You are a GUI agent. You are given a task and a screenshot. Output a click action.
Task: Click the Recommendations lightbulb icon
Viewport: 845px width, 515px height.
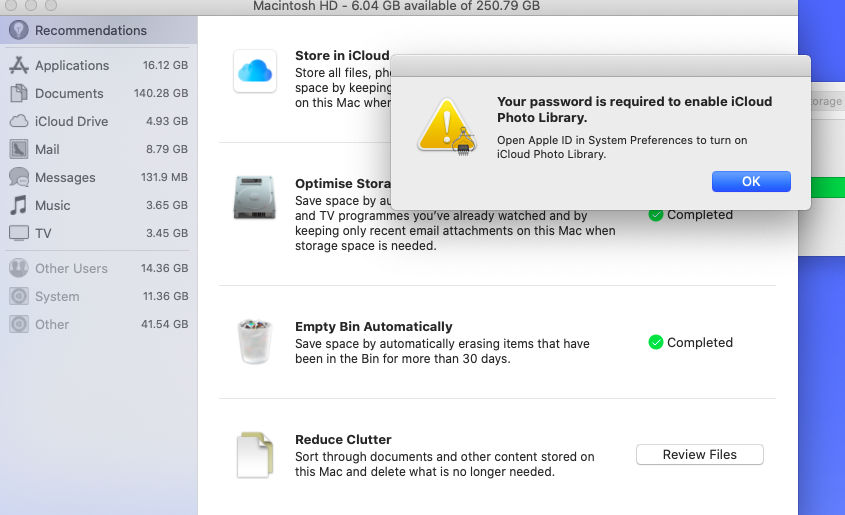click(18, 30)
